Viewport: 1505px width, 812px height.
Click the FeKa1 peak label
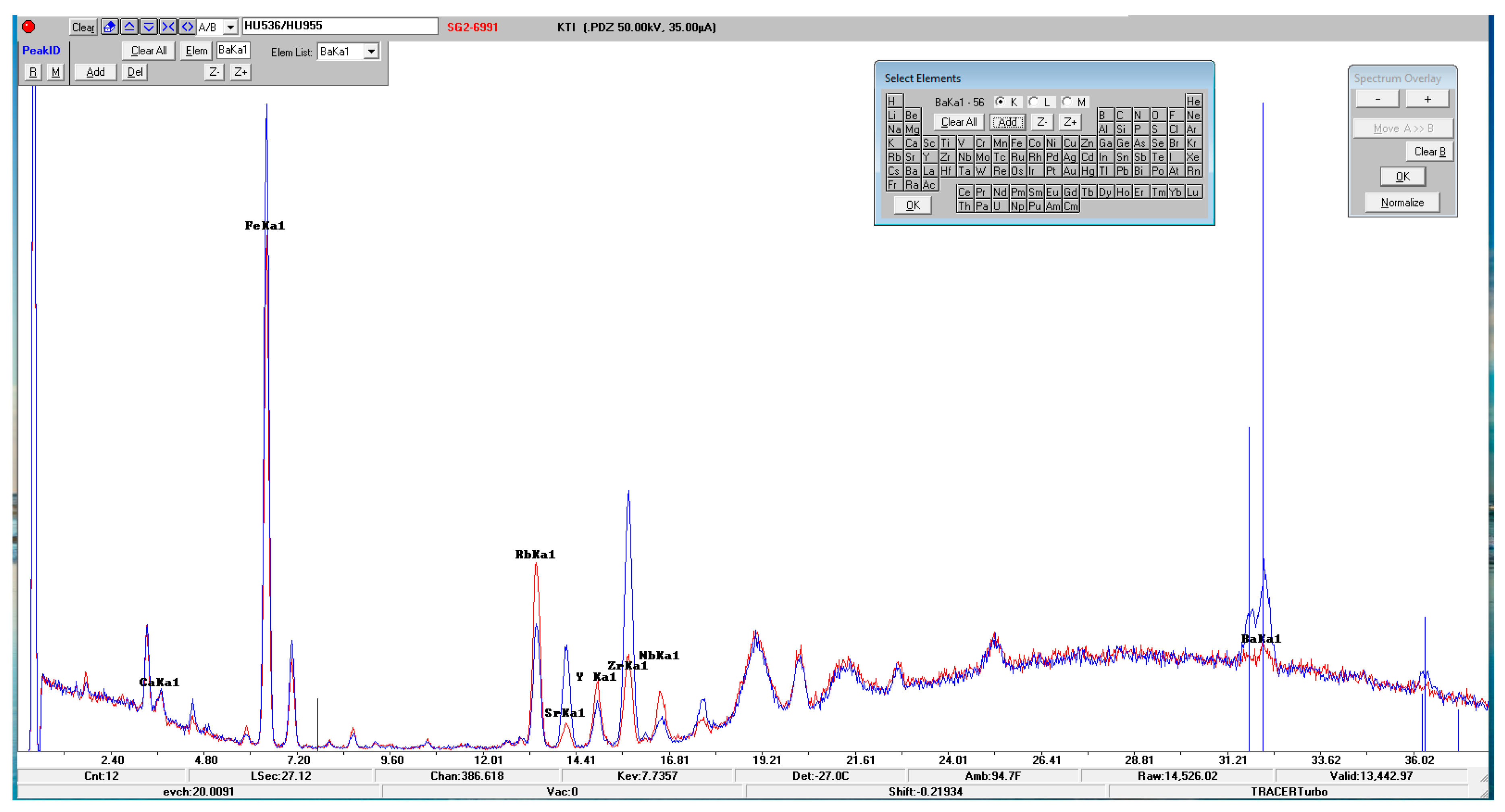265,226
